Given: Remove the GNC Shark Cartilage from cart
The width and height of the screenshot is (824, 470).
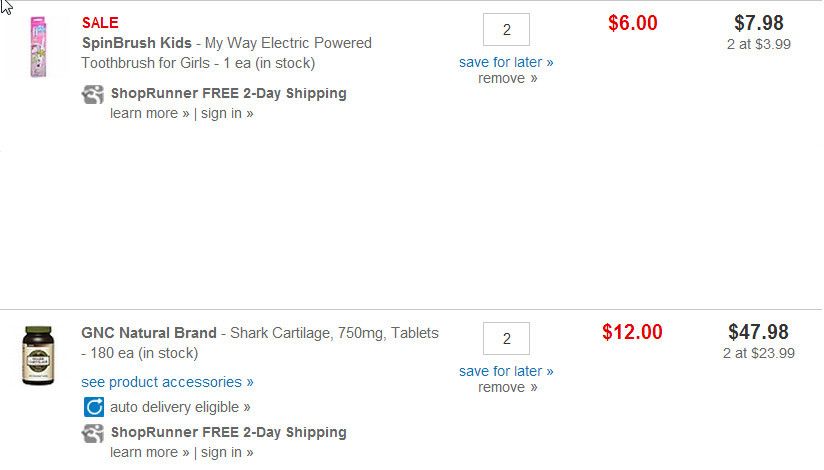Looking at the screenshot, I should 507,387.
